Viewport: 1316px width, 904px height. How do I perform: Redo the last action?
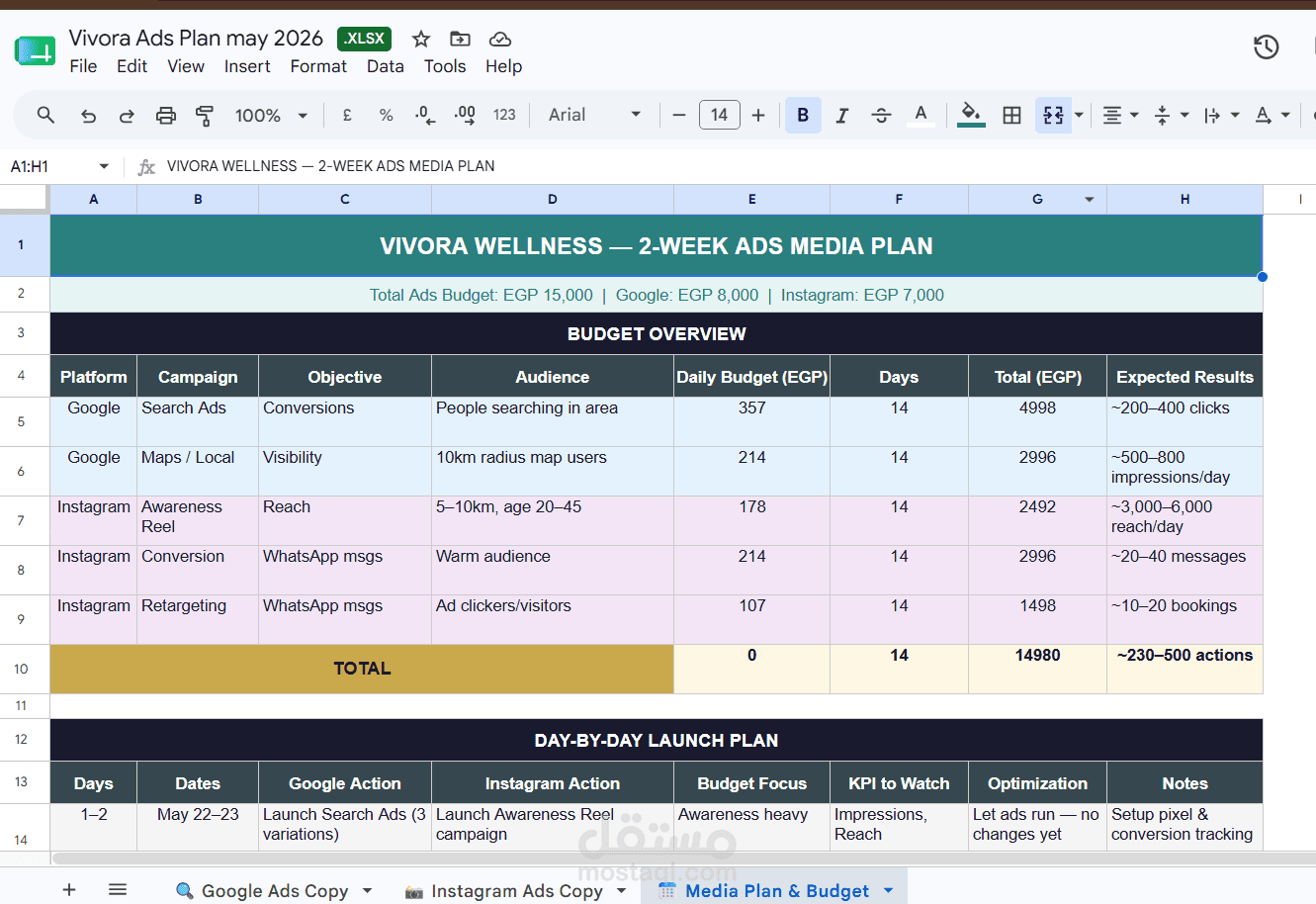click(127, 116)
